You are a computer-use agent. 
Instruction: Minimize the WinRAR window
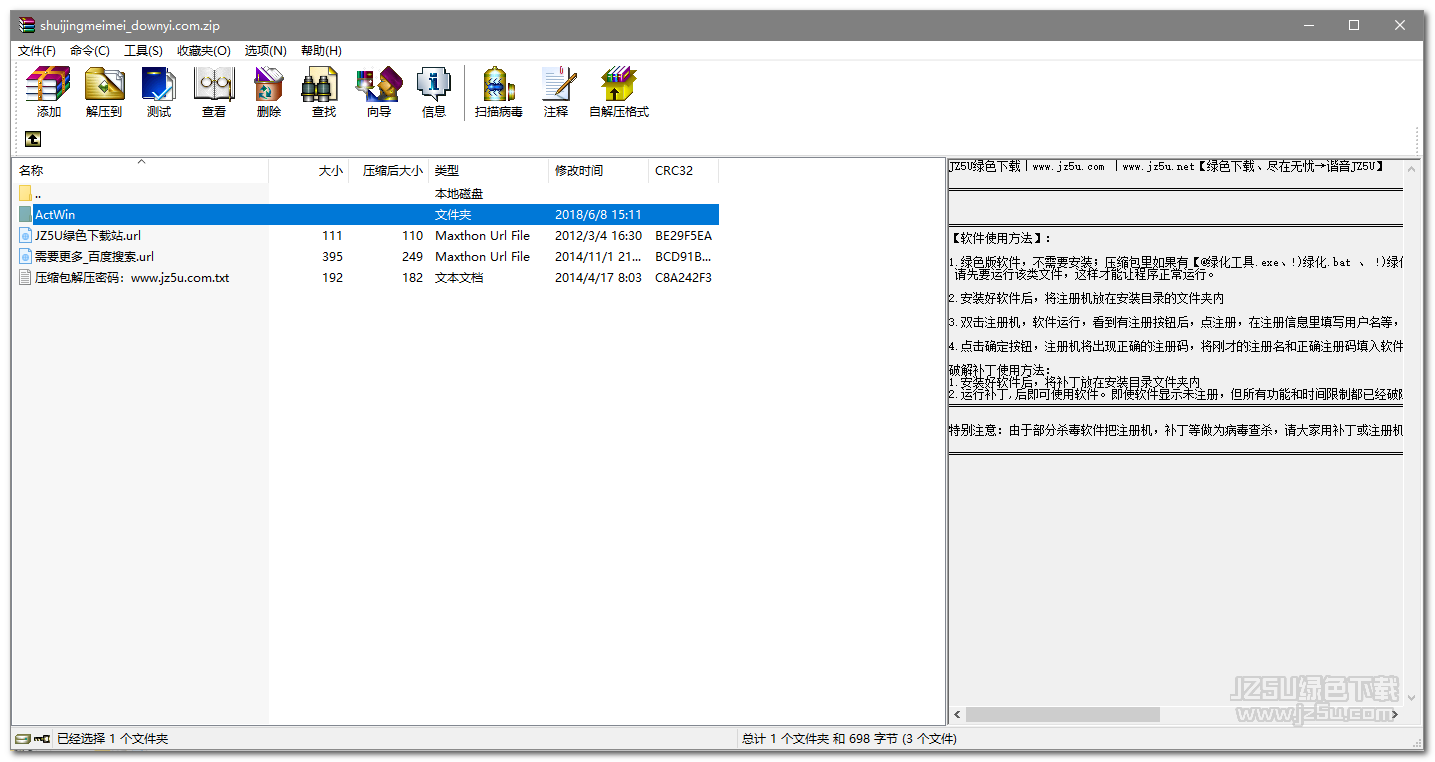pyautogui.click(x=1308, y=25)
